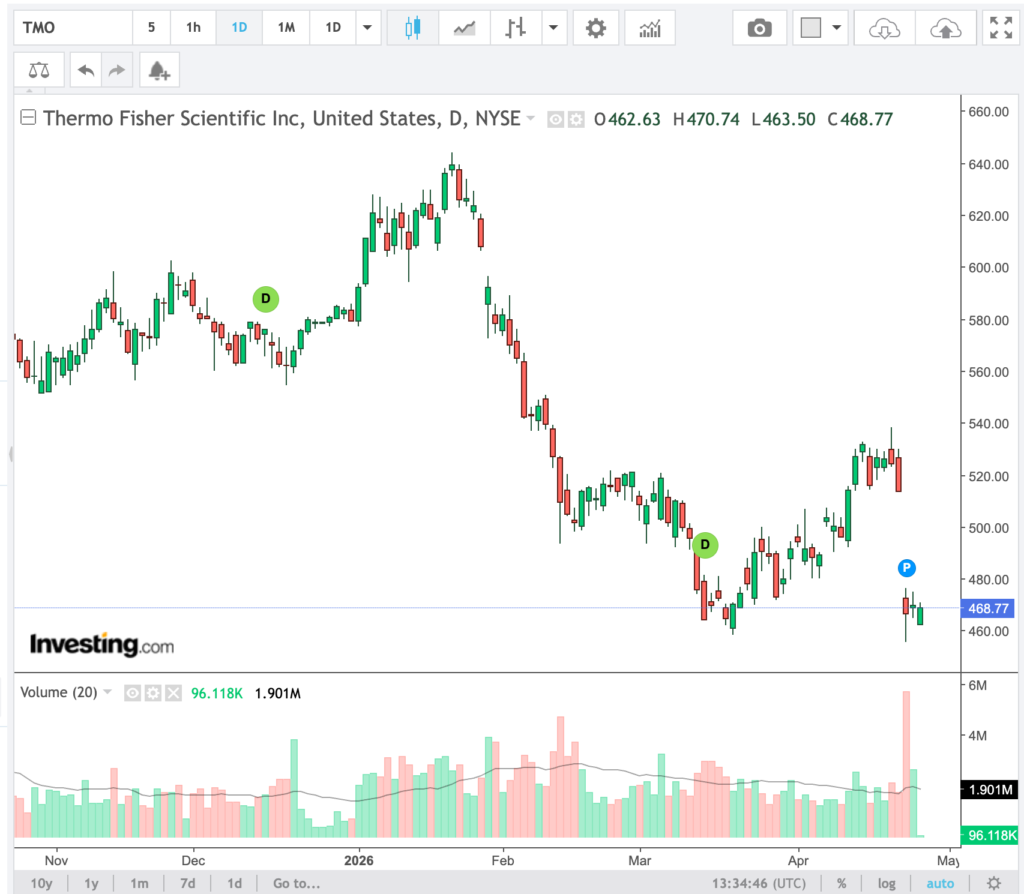
Task: Undo the last chart action
Action: [x=86, y=70]
